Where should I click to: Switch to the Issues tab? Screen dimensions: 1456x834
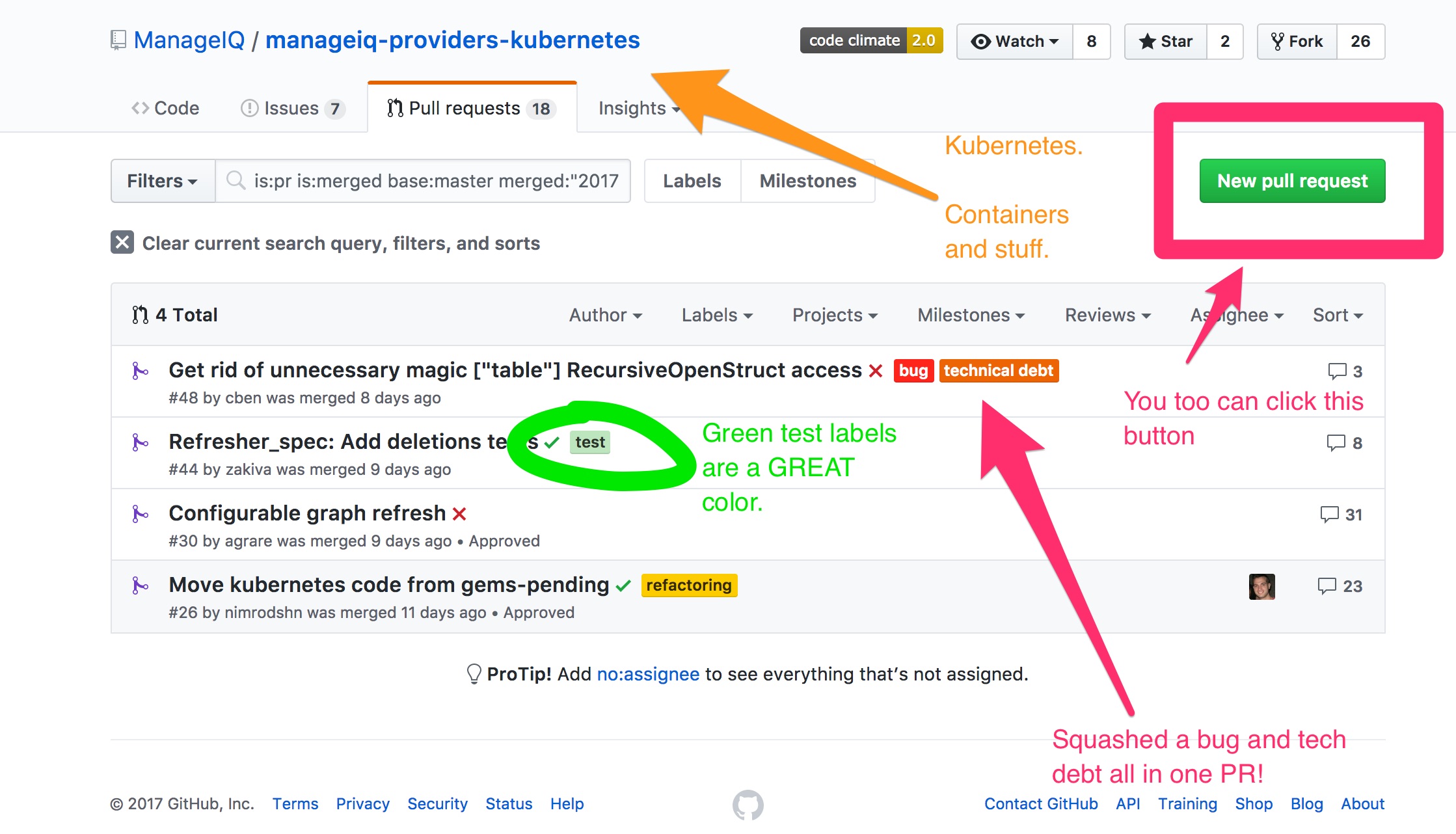point(293,108)
